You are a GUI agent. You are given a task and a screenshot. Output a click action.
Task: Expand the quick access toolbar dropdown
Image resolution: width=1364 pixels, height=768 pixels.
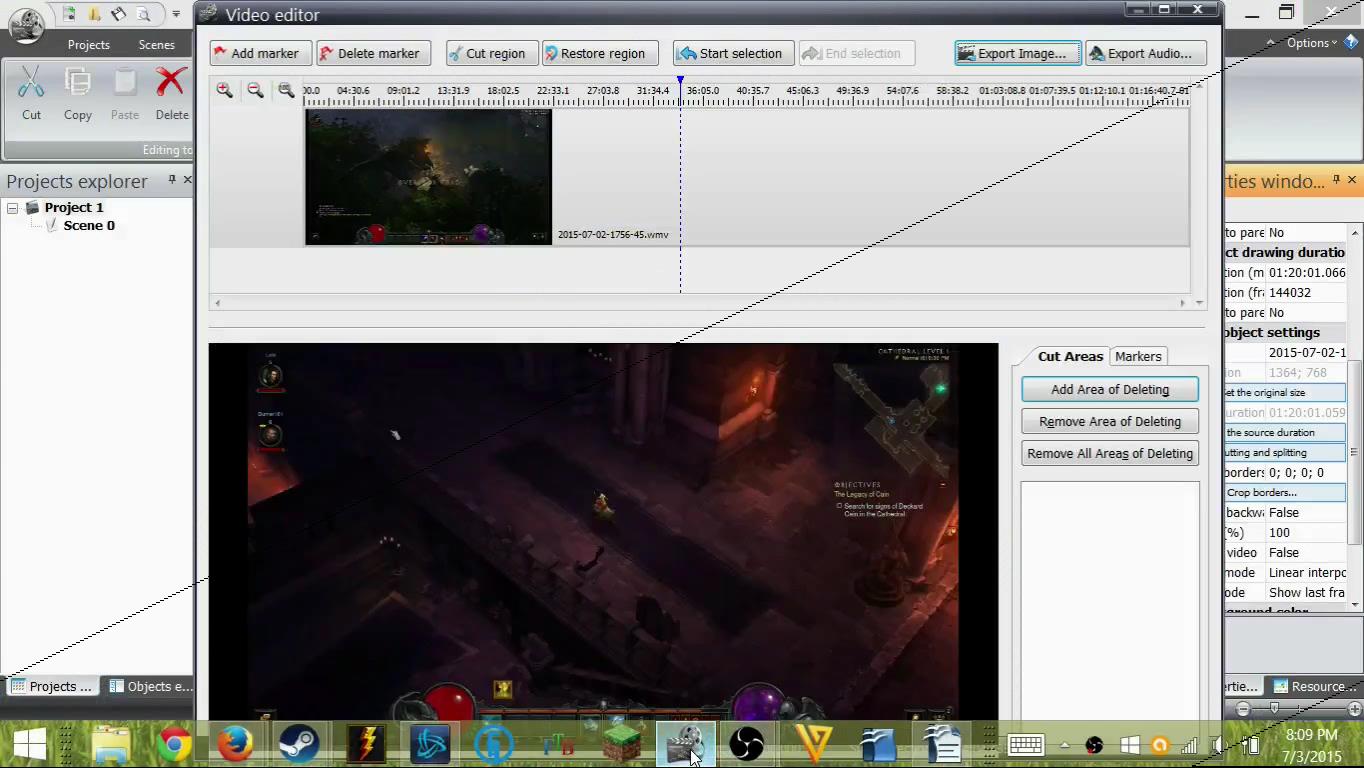tap(176, 14)
